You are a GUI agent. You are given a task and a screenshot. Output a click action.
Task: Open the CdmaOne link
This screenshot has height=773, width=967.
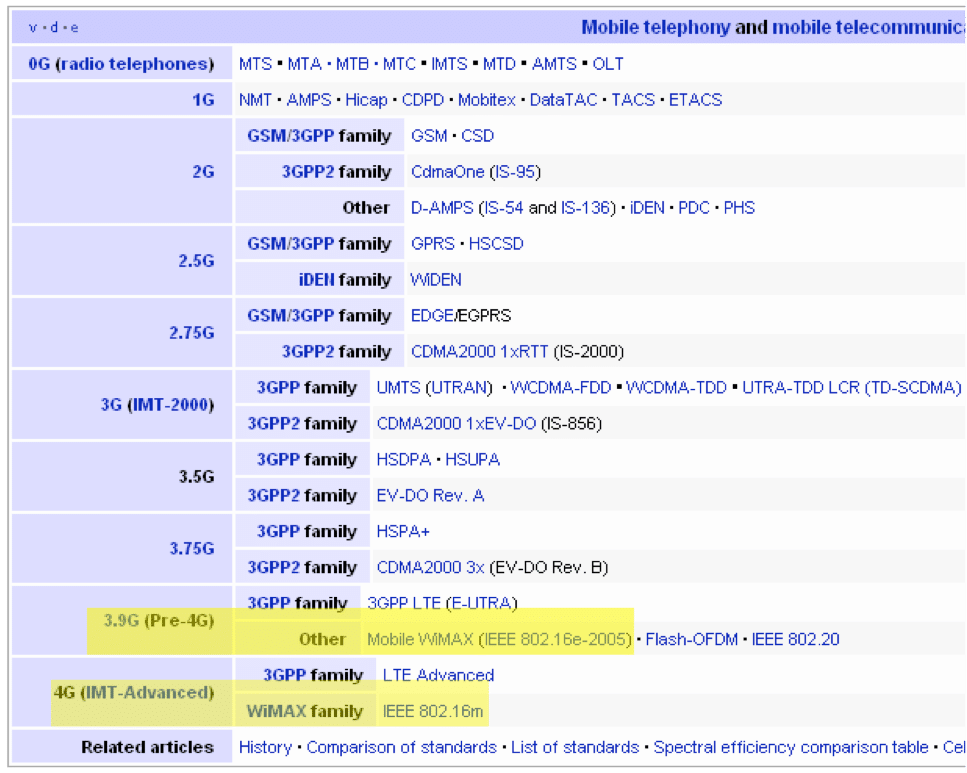click(447, 171)
